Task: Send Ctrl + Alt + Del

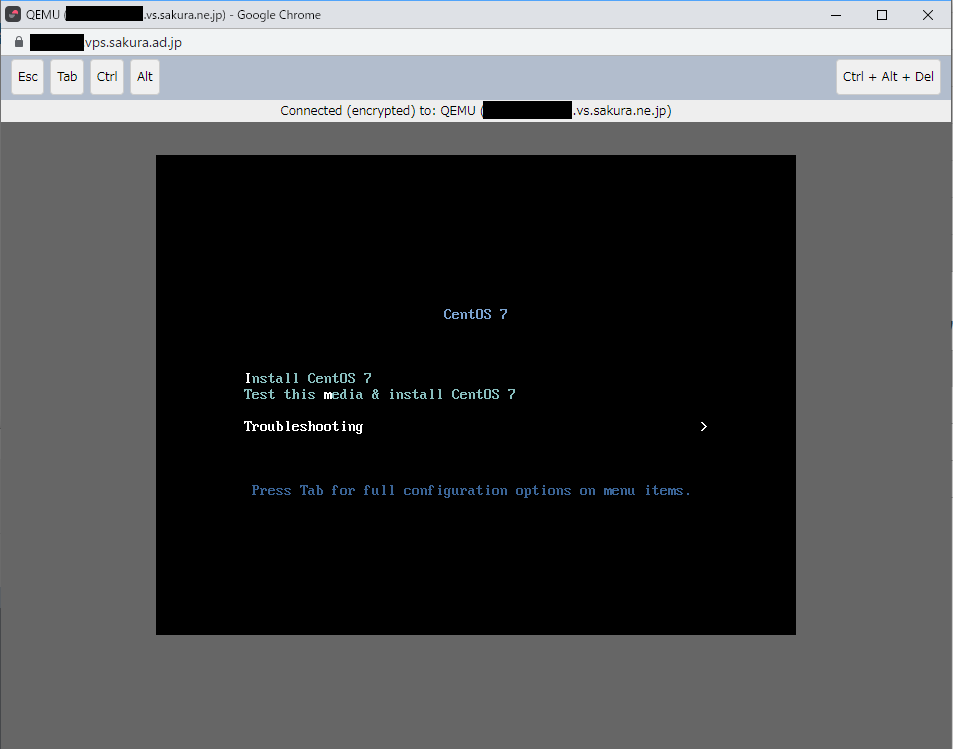Action: tap(888, 77)
